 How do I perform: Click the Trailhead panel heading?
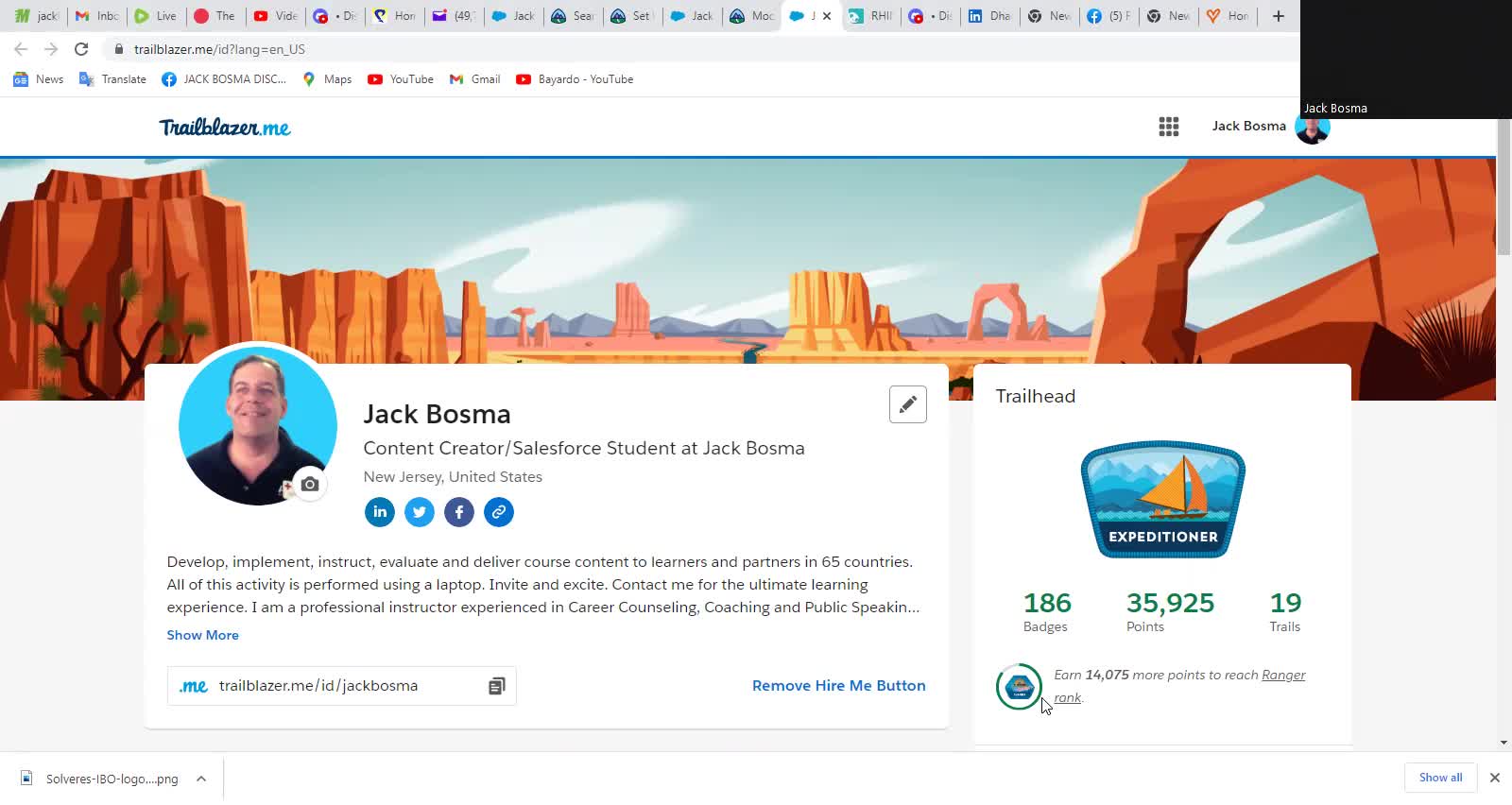(1036, 396)
